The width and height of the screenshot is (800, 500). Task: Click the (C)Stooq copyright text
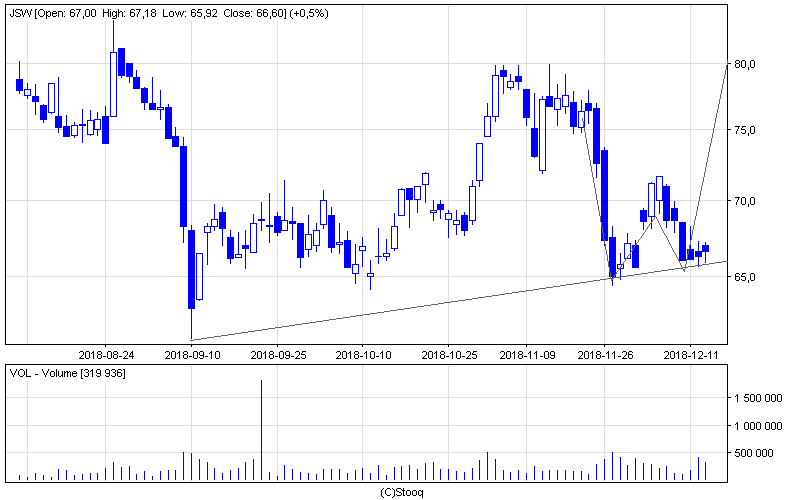[402, 492]
